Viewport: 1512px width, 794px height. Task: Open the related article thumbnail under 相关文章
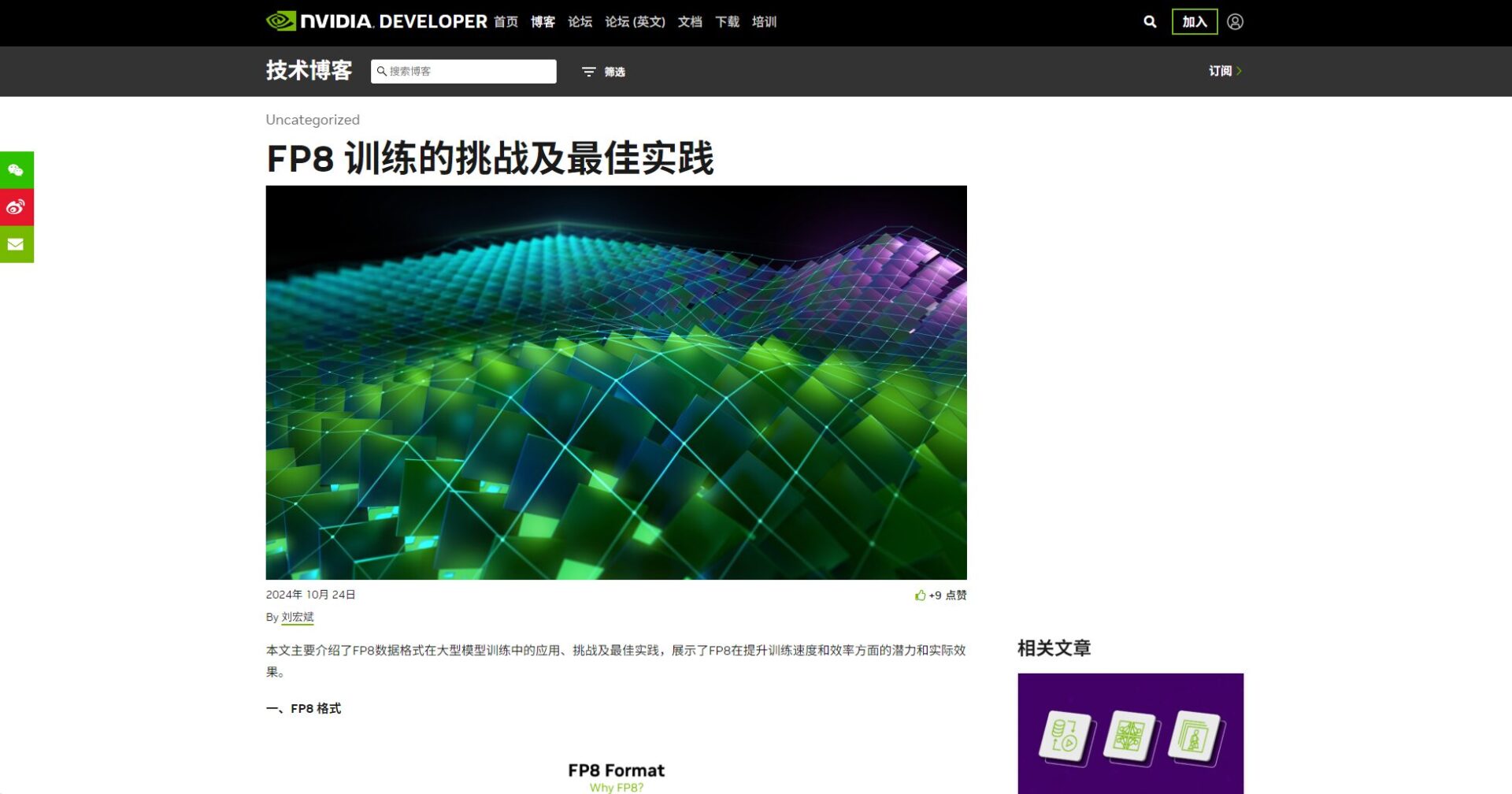(1131, 736)
